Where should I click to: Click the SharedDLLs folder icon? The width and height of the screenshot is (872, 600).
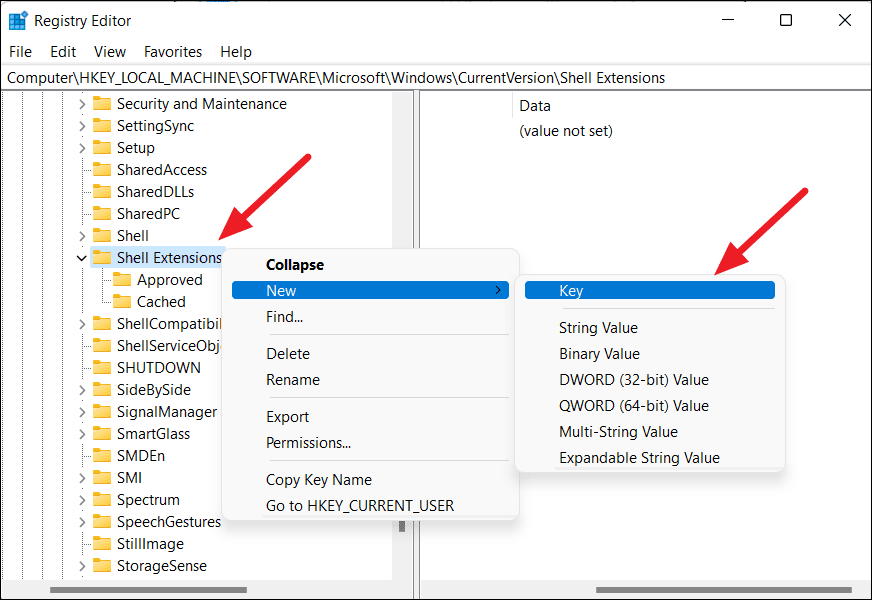coord(102,192)
